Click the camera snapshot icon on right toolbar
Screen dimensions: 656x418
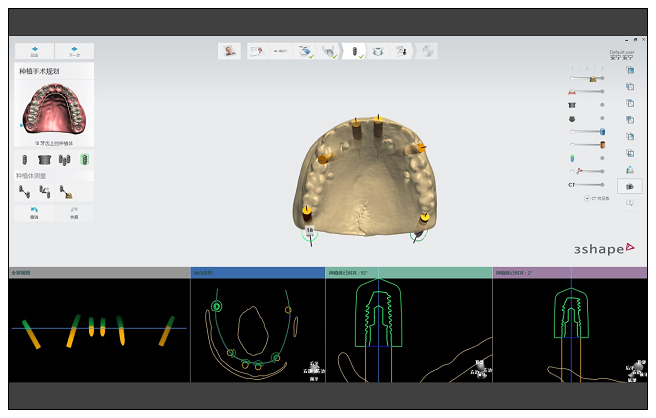629,186
